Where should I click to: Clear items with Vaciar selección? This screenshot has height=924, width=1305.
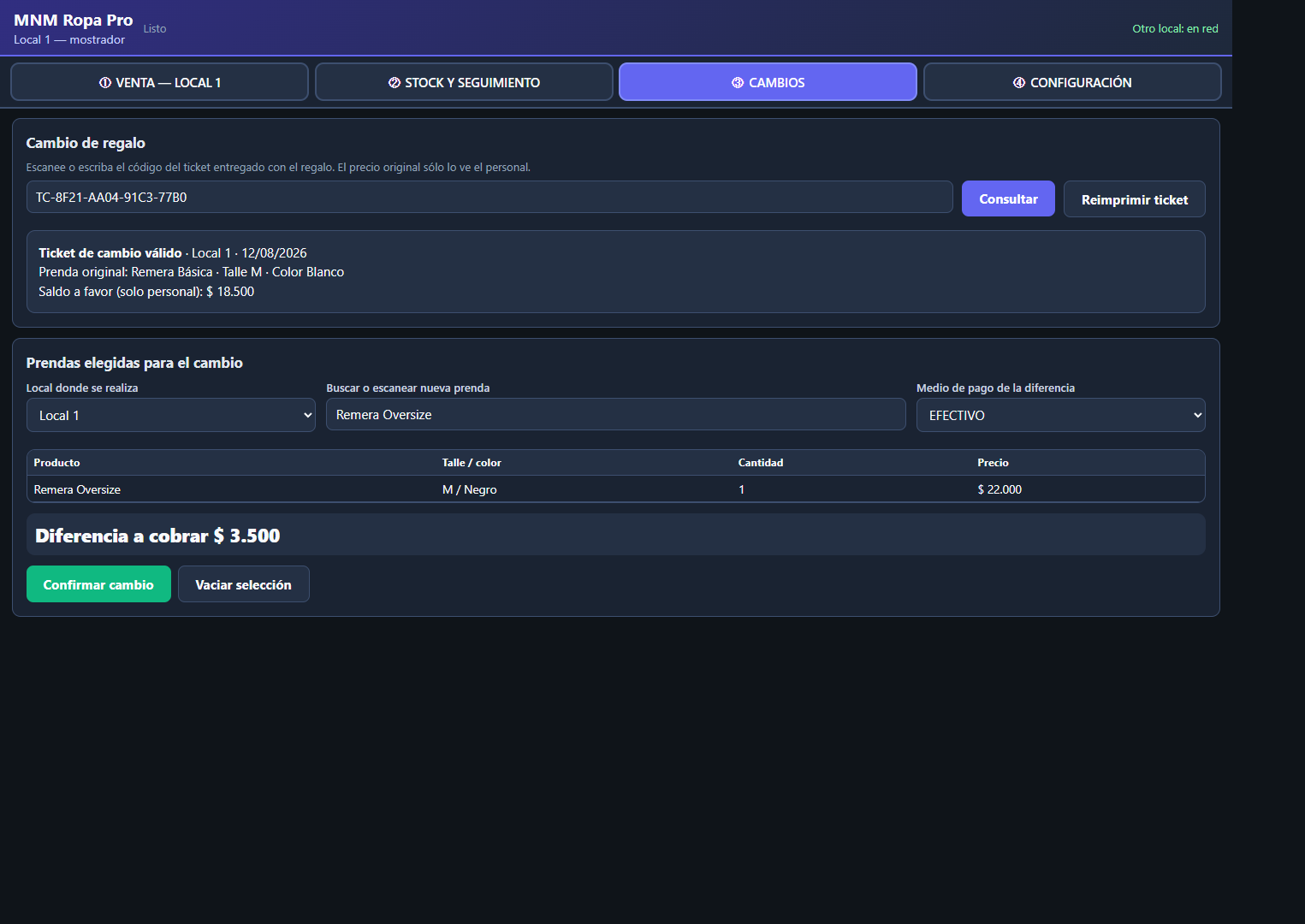coord(244,584)
